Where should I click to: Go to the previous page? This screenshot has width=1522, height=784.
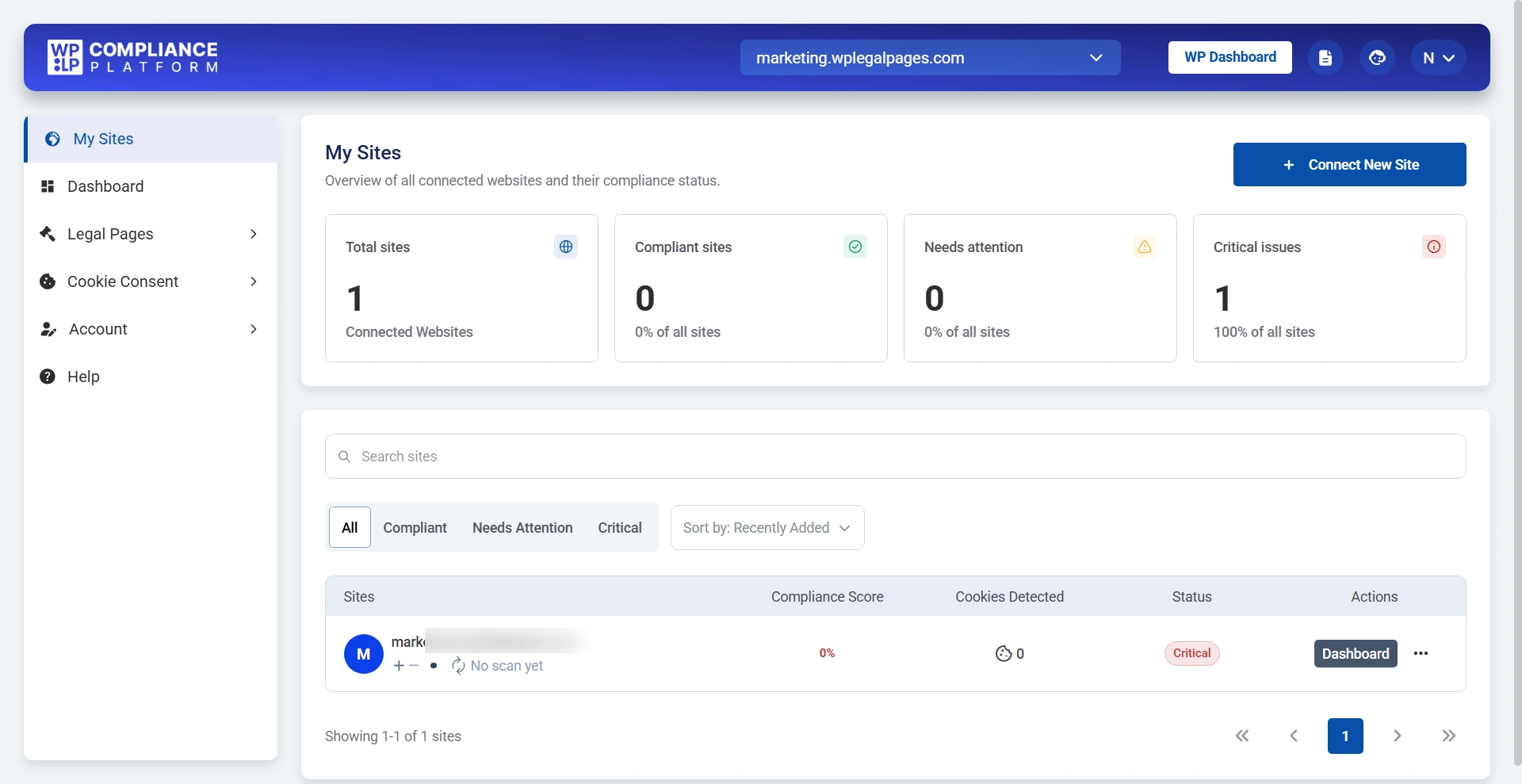(x=1294, y=736)
